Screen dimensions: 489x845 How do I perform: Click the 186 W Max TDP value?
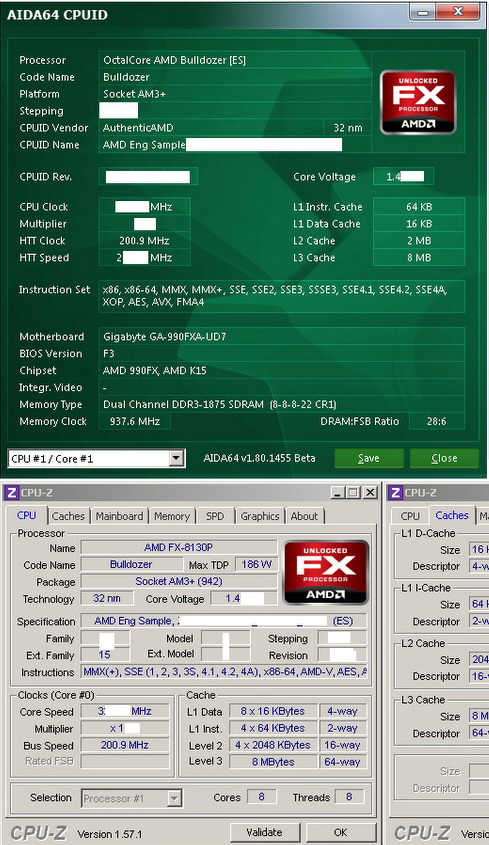click(257, 564)
